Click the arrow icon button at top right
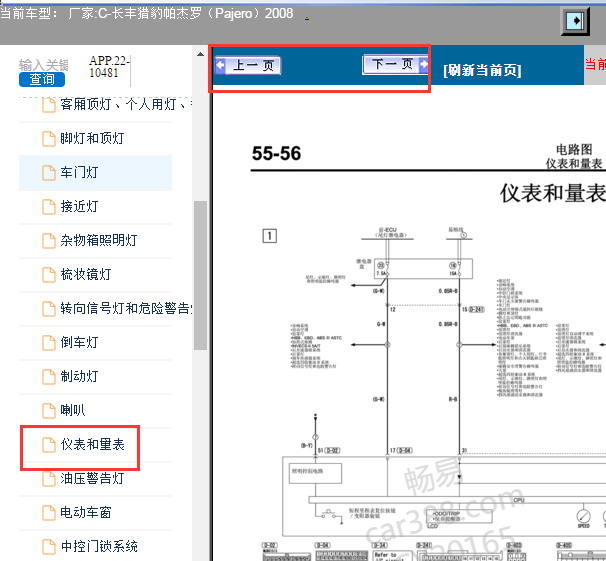 point(575,21)
